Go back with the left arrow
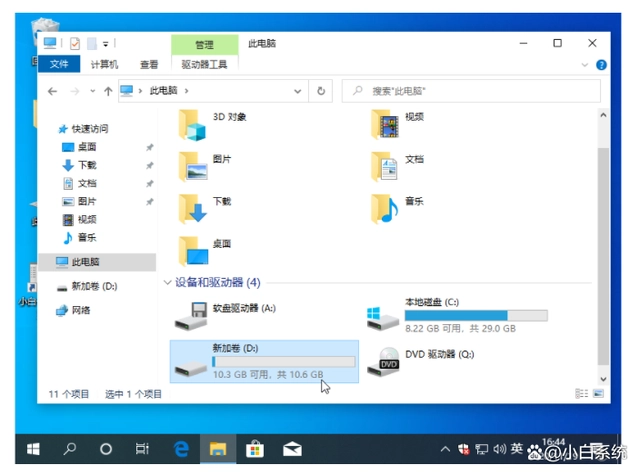640x475 pixels. pyautogui.click(x=52, y=91)
